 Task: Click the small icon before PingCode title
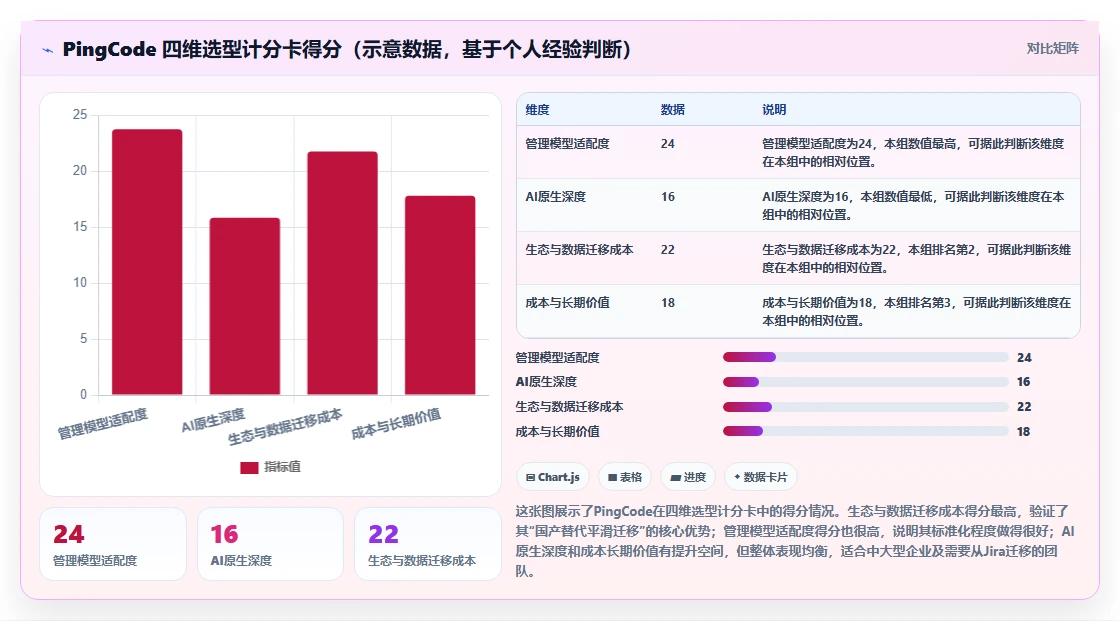click(x=48, y=50)
